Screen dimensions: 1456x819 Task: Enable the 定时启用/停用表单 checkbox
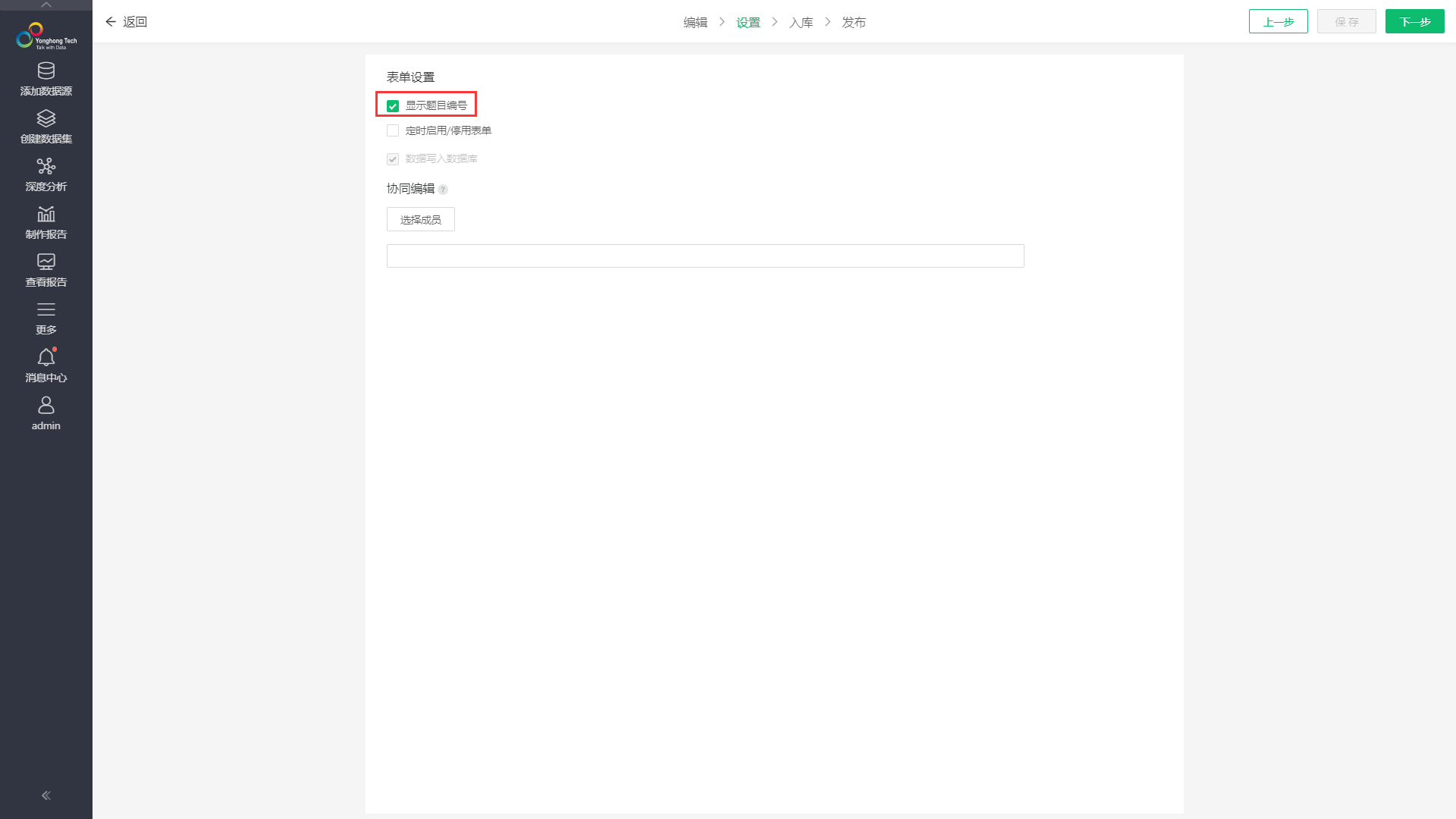[393, 130]
